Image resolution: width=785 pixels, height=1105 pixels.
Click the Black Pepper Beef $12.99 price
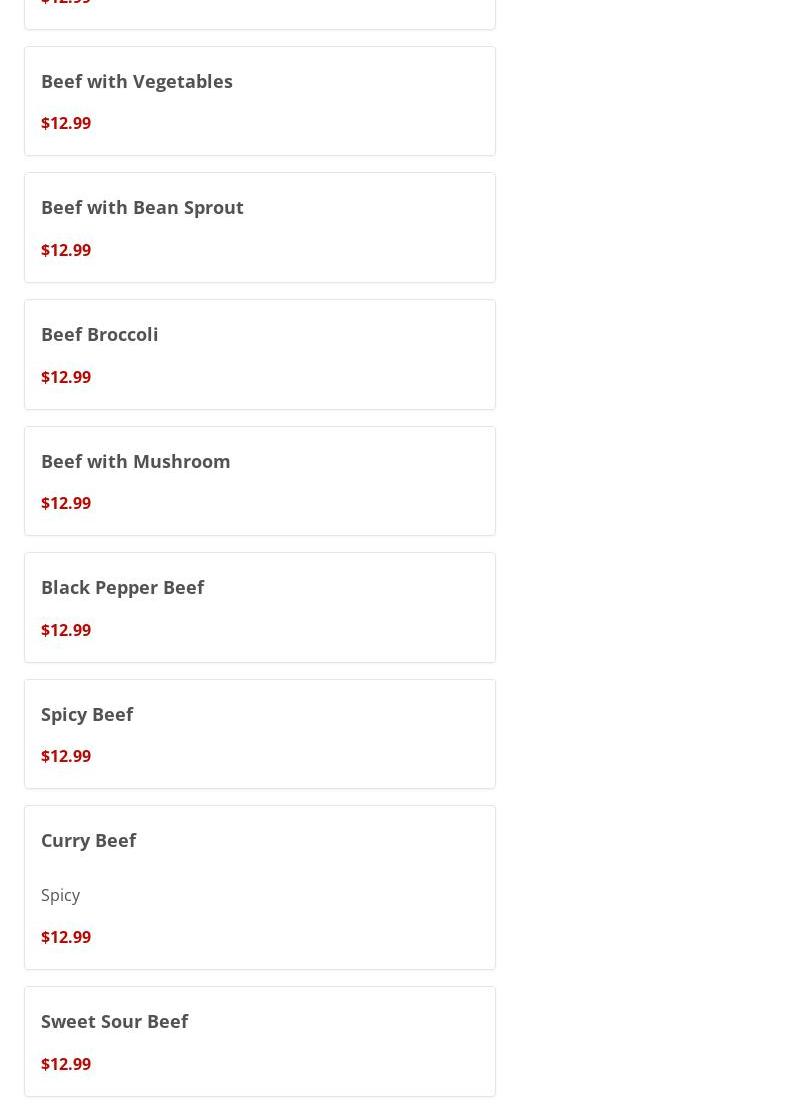tap(66, 630)
